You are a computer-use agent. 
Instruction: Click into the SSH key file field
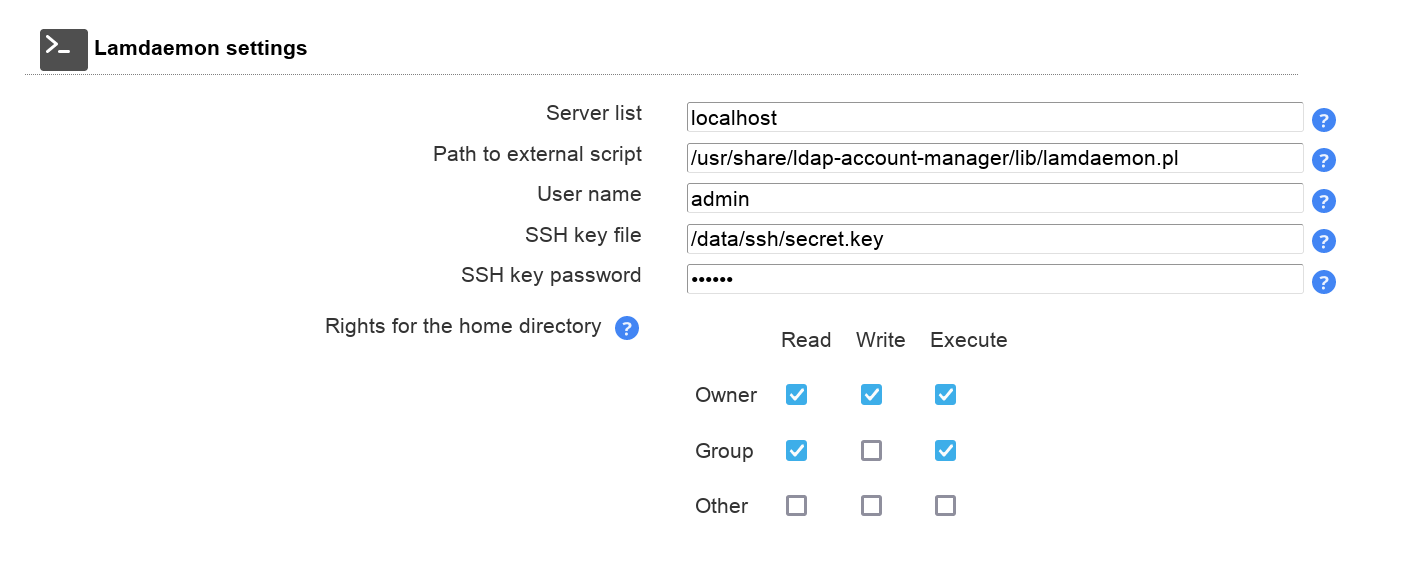[x=994, y=239]
